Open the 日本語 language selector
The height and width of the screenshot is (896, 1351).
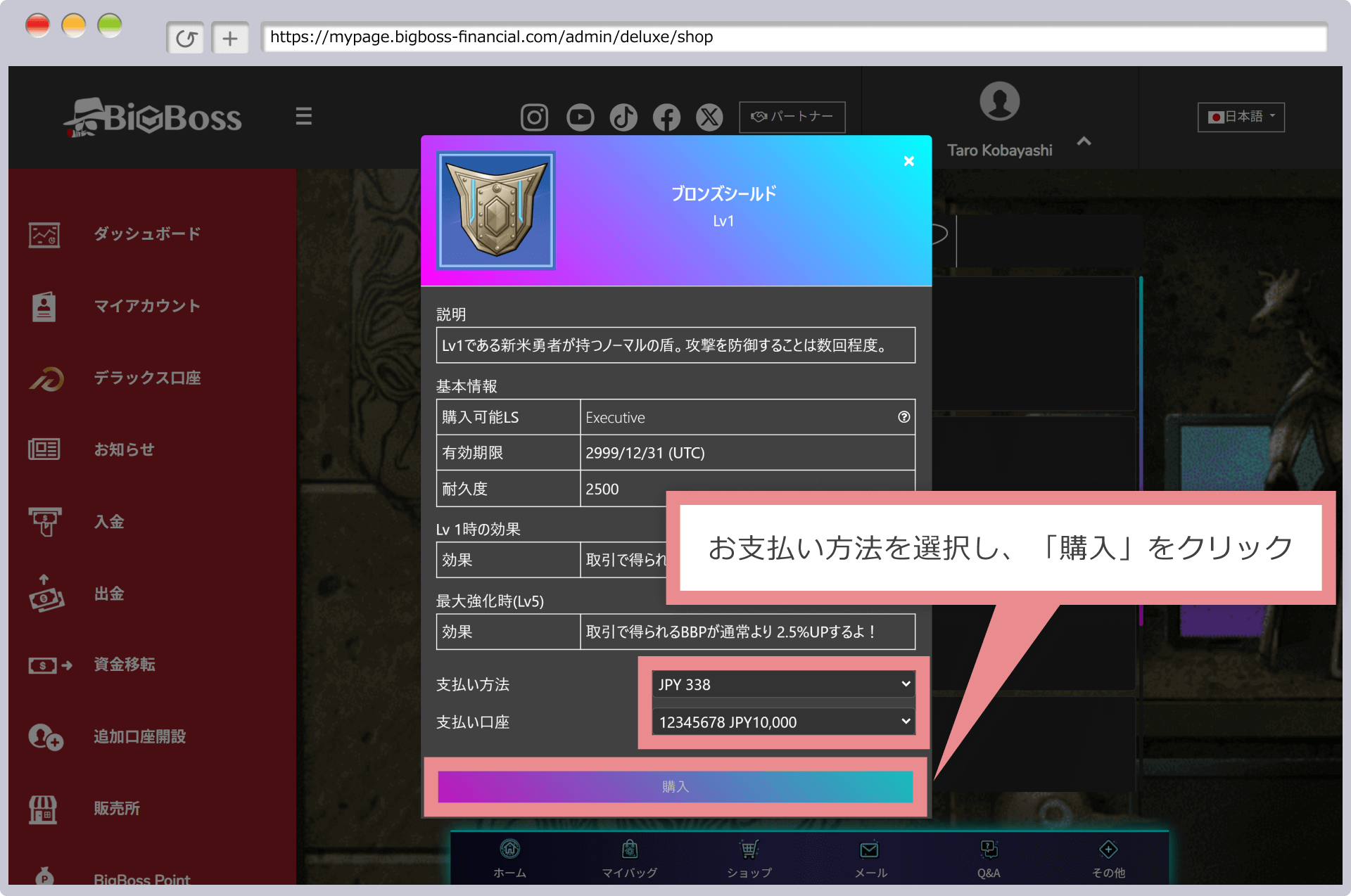[x=1241, y=117]
